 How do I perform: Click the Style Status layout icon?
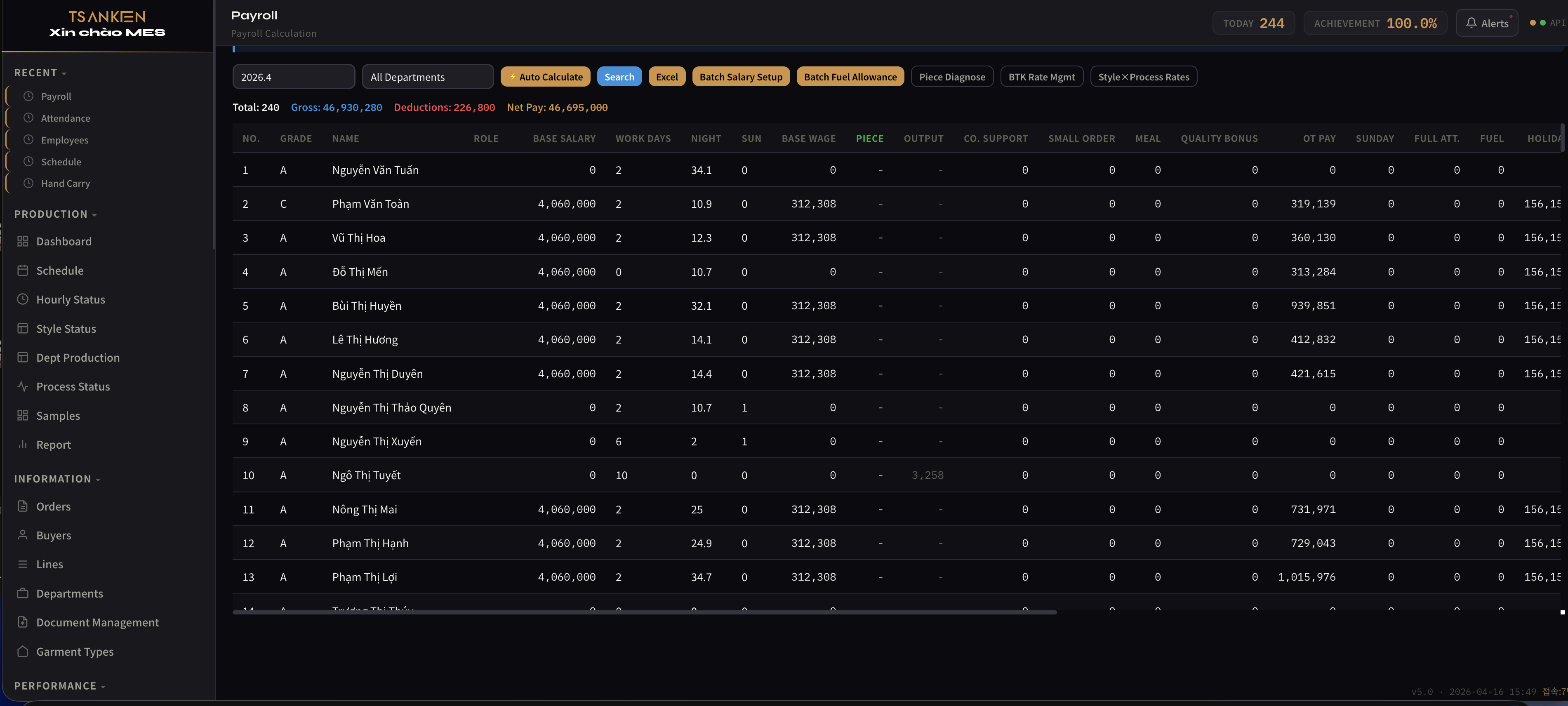click(x=23, y=329)
